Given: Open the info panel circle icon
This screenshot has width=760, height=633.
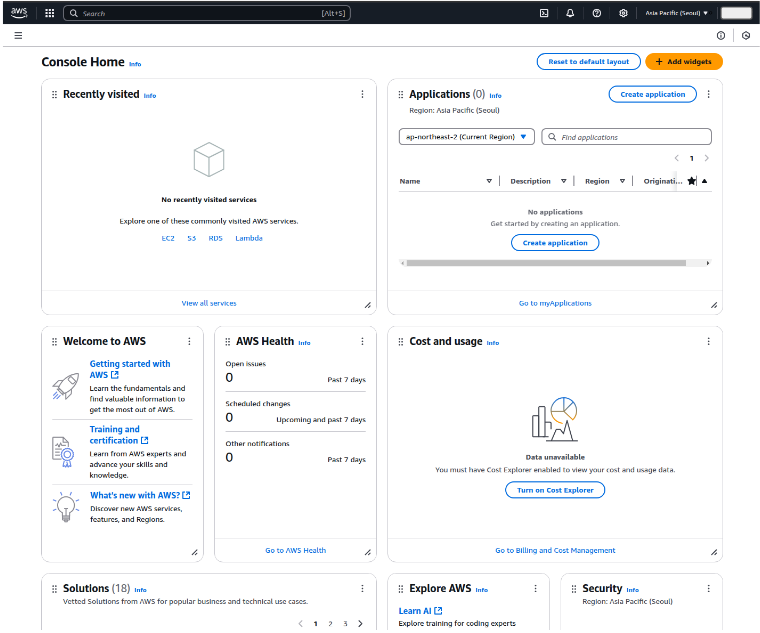Looking at the screenshot, I should tap(721, 35).
